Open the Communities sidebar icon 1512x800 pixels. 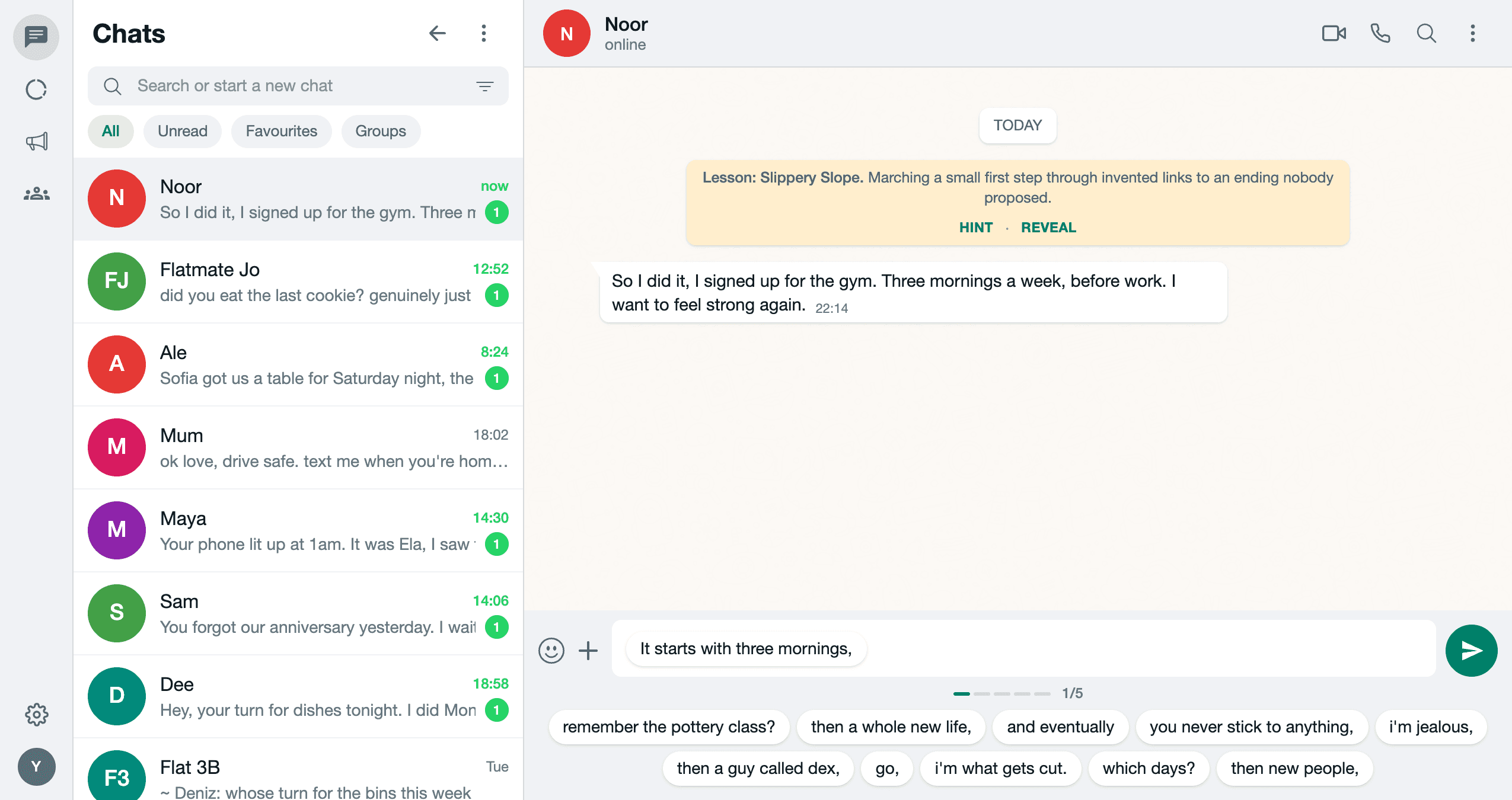click(36, 193)
